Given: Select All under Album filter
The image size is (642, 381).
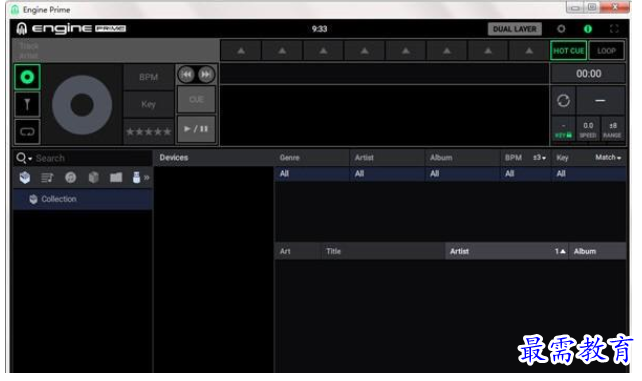Looking at the screenshot, I should (462, 174).
